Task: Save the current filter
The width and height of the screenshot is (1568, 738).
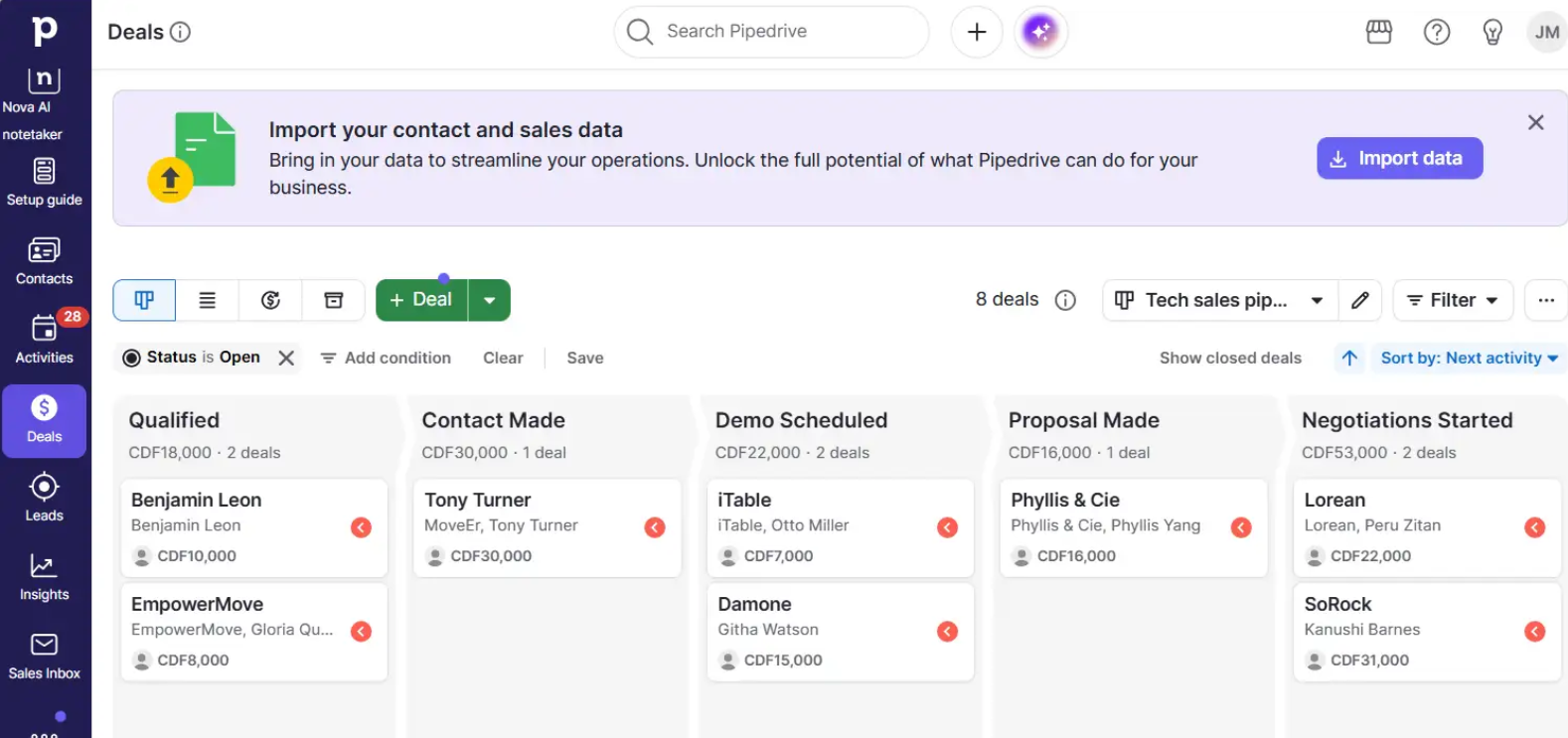Action: point(585,358)
